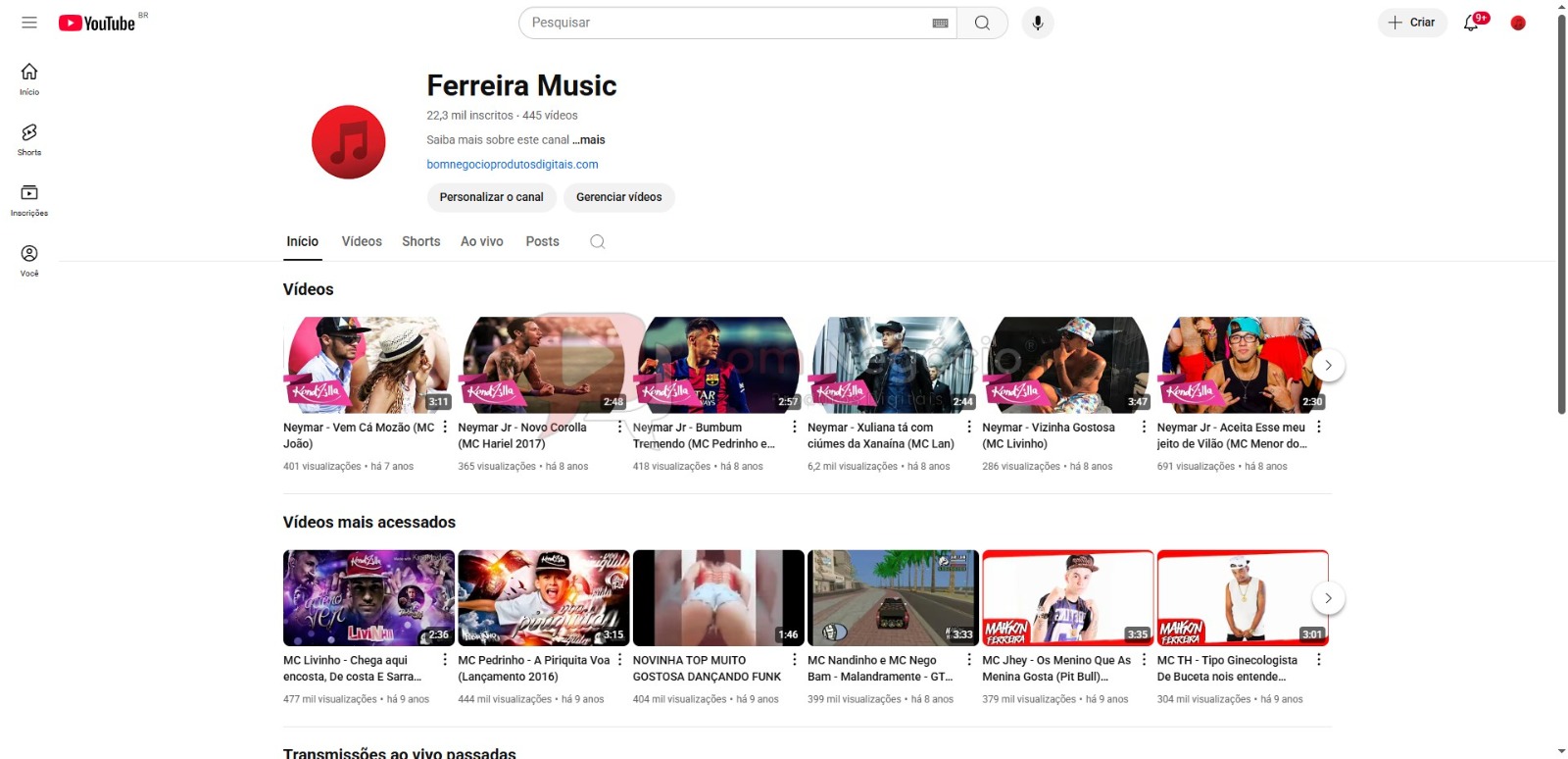Open the account avatar menu
The height and width of the screenshot is (759, 1568).
click(x=1518, y=23)
